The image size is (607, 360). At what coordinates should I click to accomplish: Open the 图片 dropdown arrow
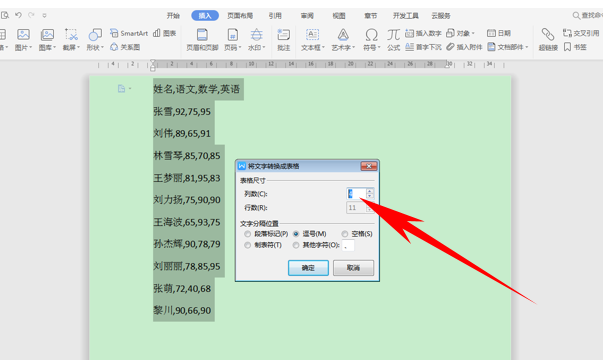point(31,48)
